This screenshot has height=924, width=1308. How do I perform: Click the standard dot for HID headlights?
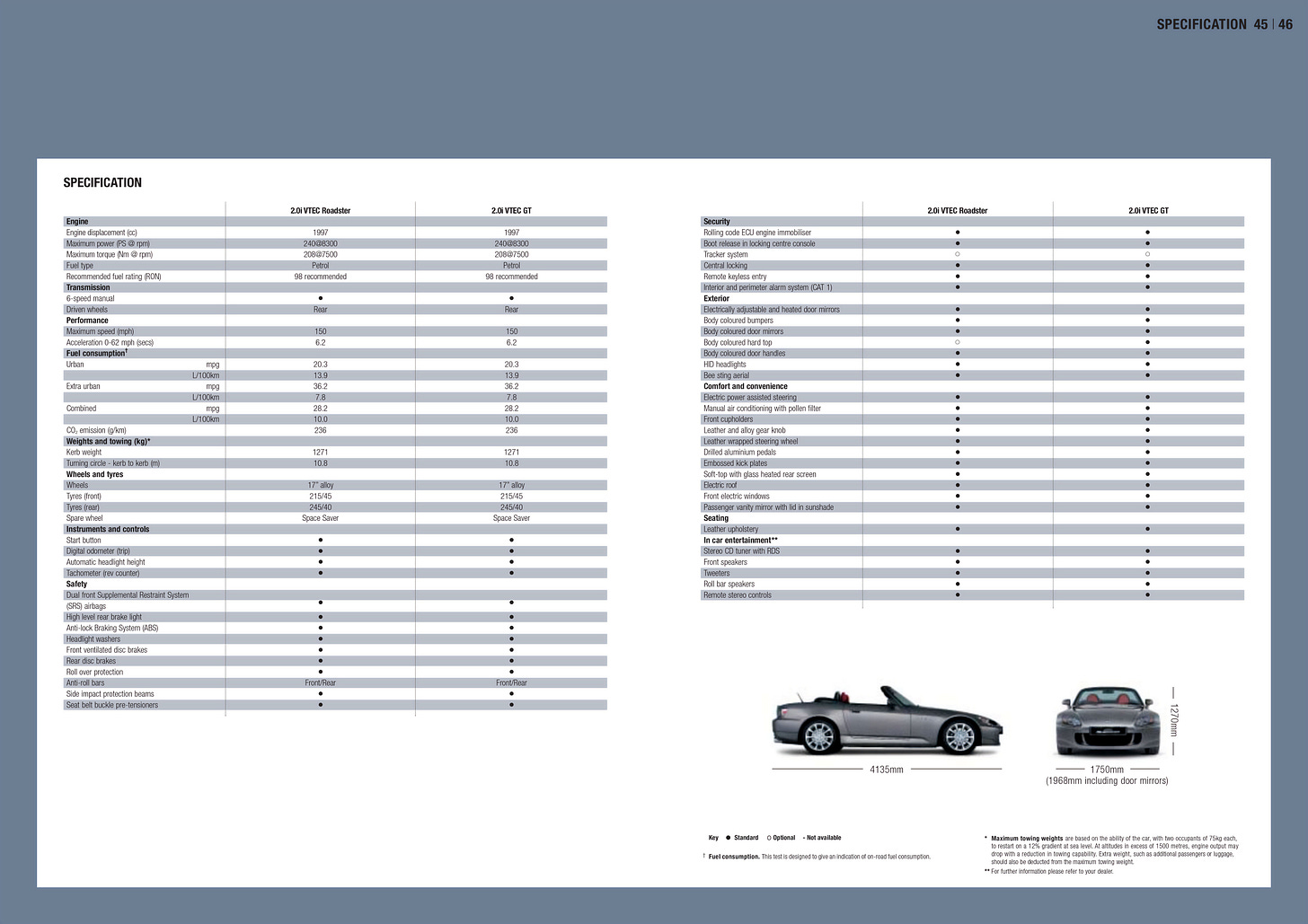[x=957, y=365]
